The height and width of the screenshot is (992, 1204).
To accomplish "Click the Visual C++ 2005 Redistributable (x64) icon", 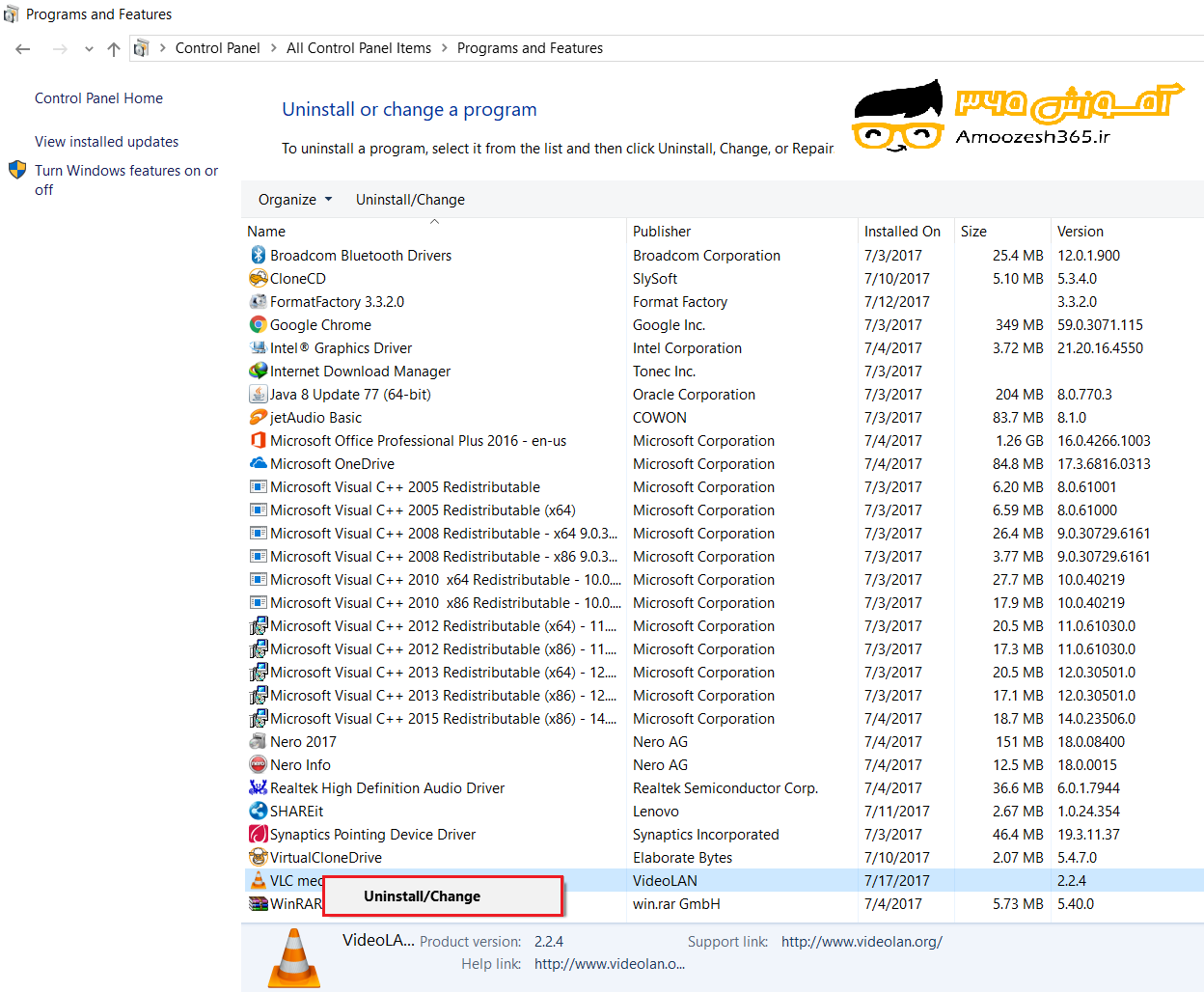I will pyautogui.click(x=258, y=510).
